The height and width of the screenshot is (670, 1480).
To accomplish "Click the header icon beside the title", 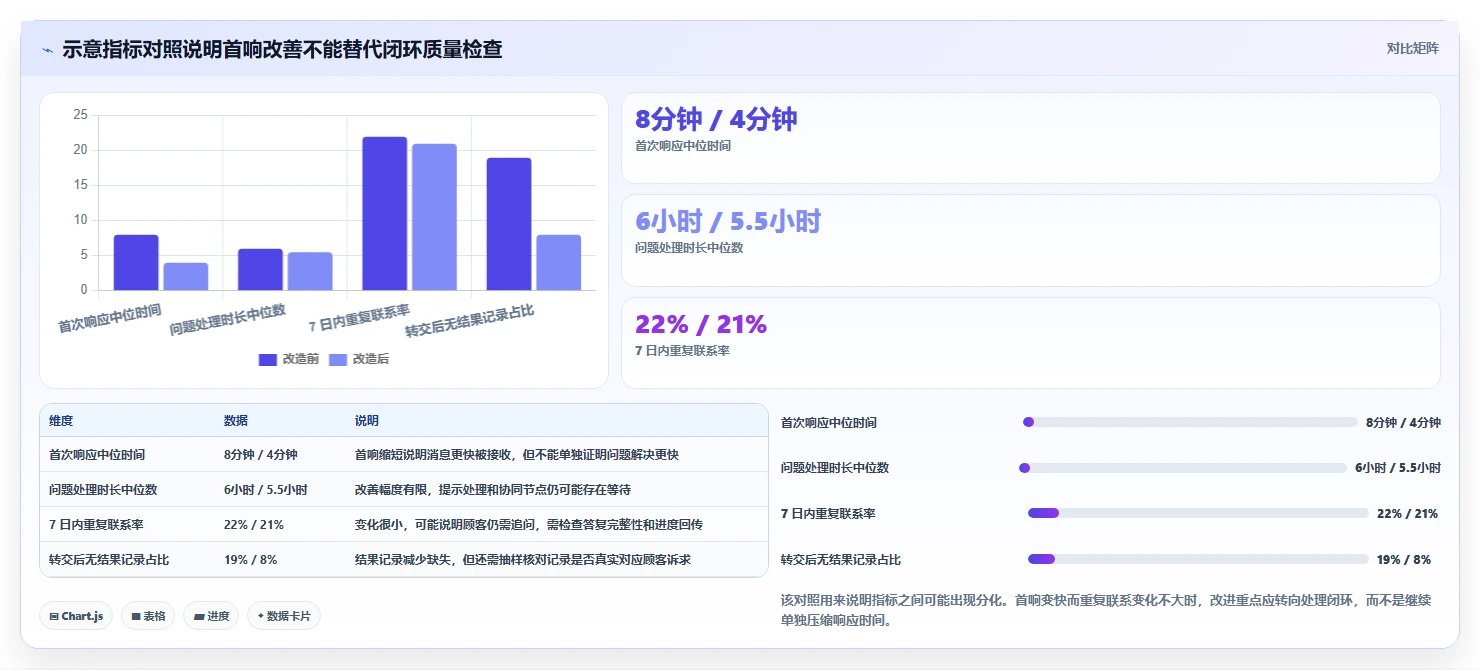I will coord(48,50).
